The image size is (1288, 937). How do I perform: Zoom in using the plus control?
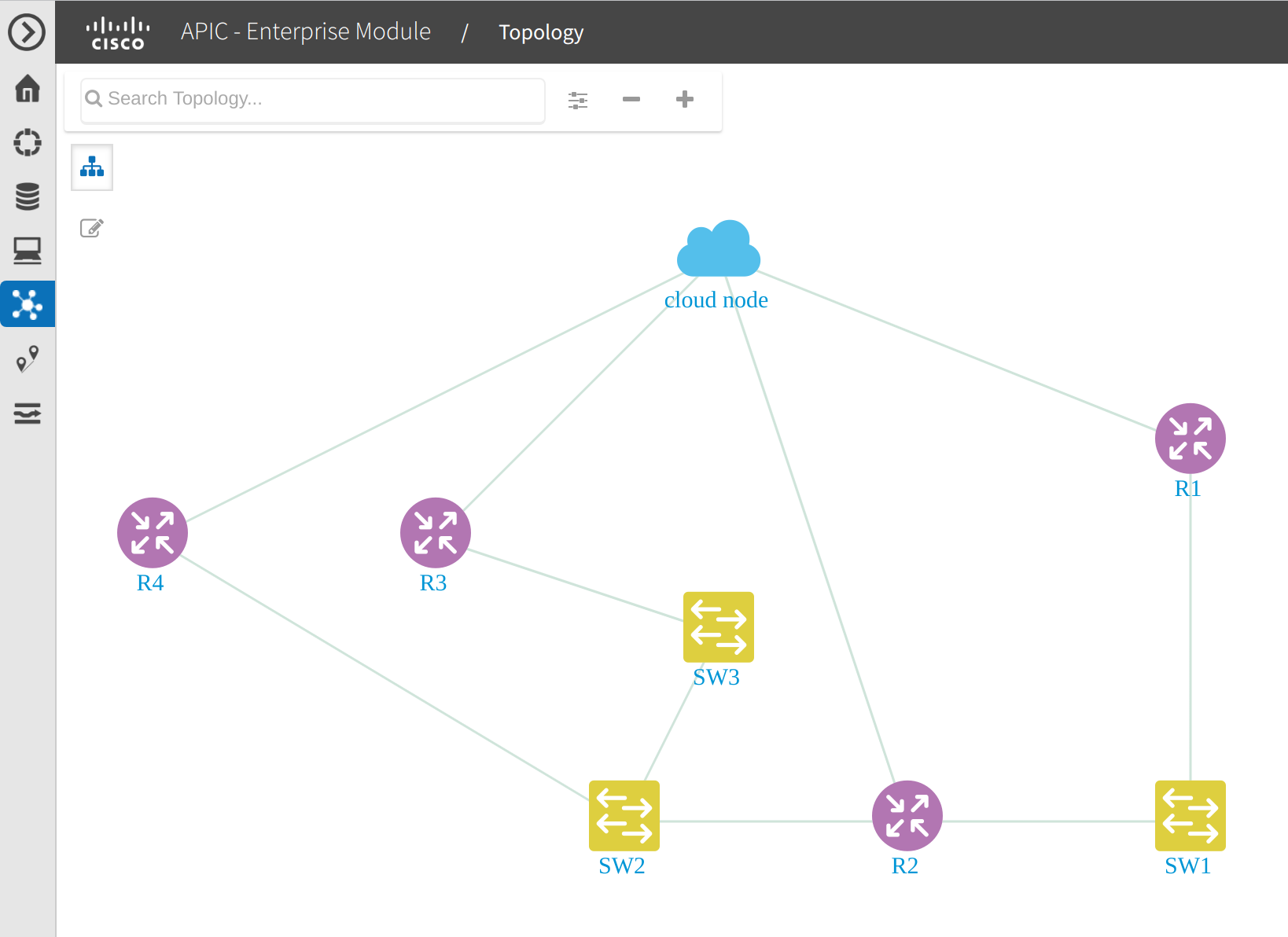[684, 99]
